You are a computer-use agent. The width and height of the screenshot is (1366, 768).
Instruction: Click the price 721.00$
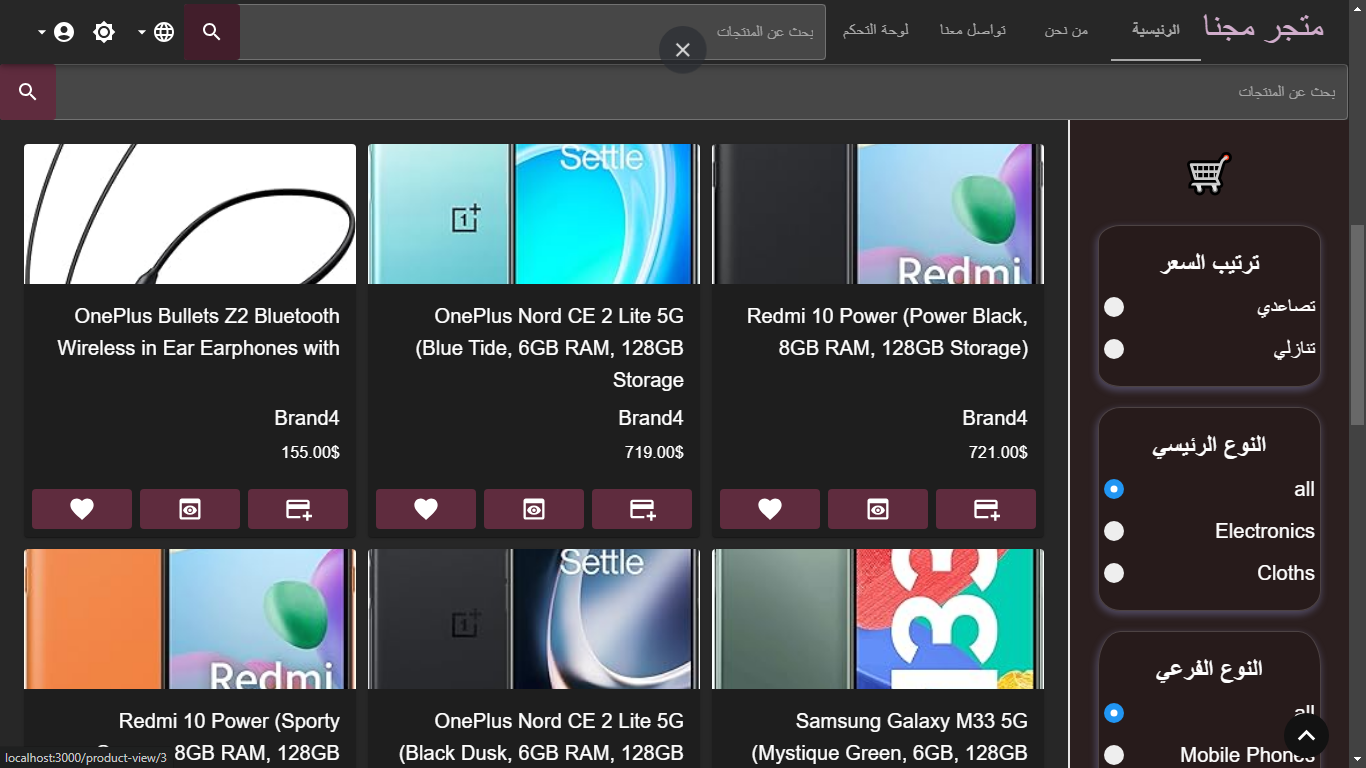pyautogui.click(x=998, y=452)
